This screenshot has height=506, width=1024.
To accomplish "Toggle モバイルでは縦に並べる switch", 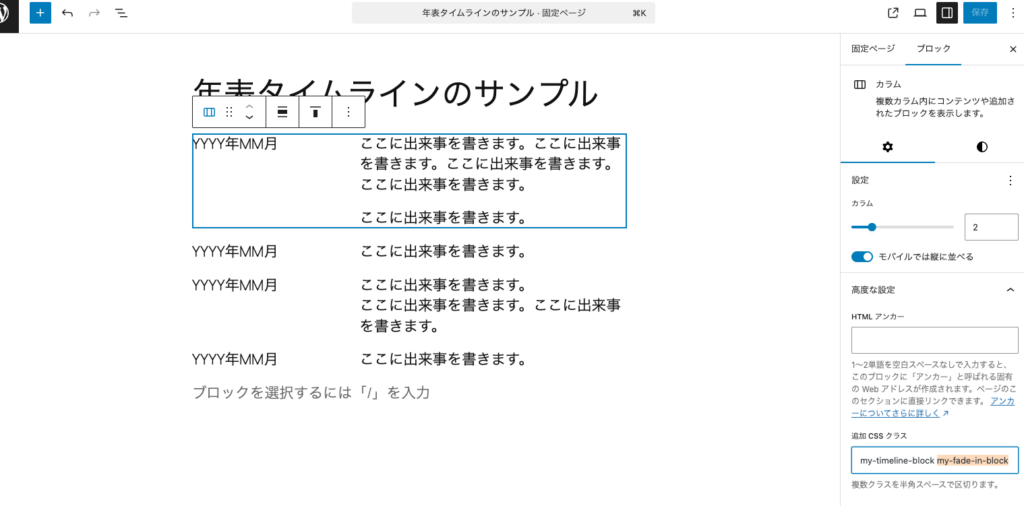I will click(862, 257).
